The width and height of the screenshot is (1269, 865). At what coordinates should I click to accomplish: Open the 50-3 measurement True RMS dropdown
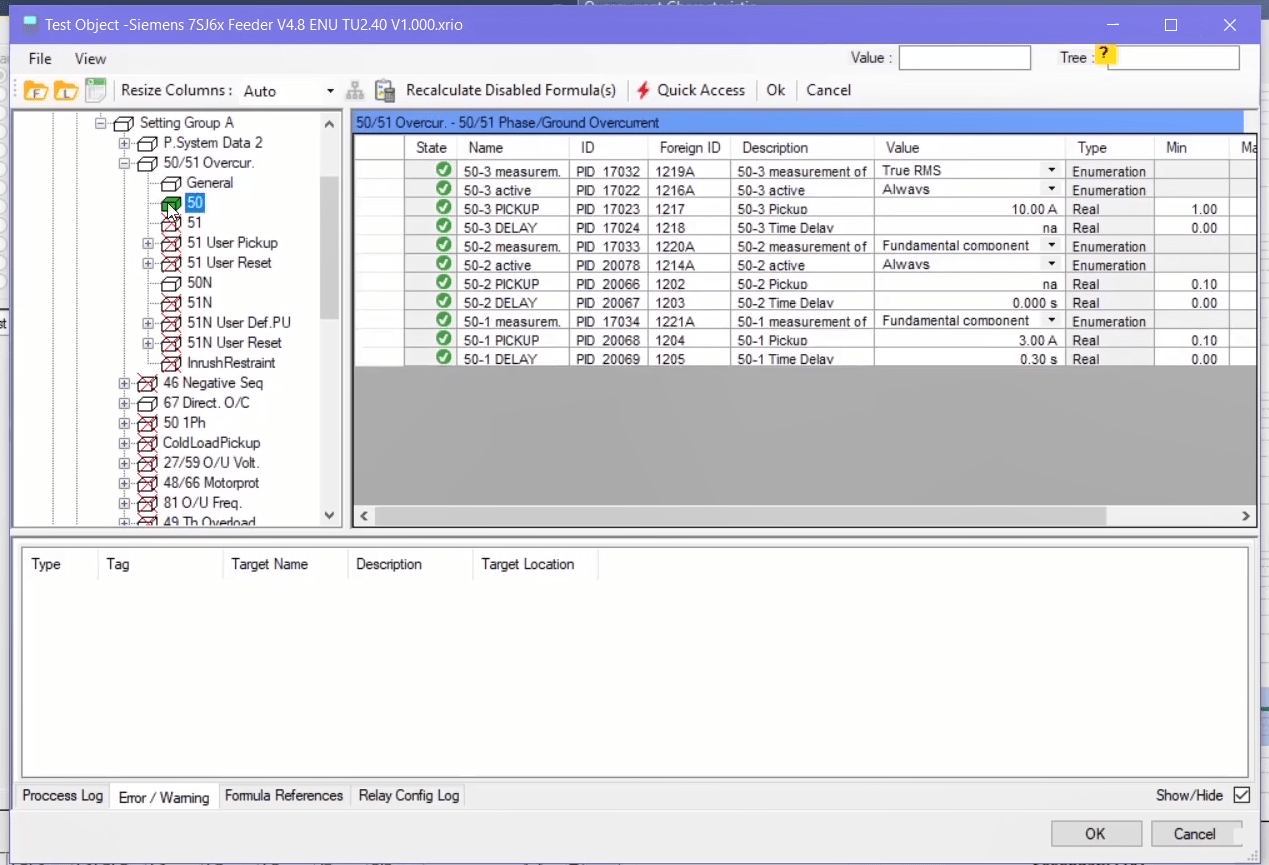coord(1051,171)
